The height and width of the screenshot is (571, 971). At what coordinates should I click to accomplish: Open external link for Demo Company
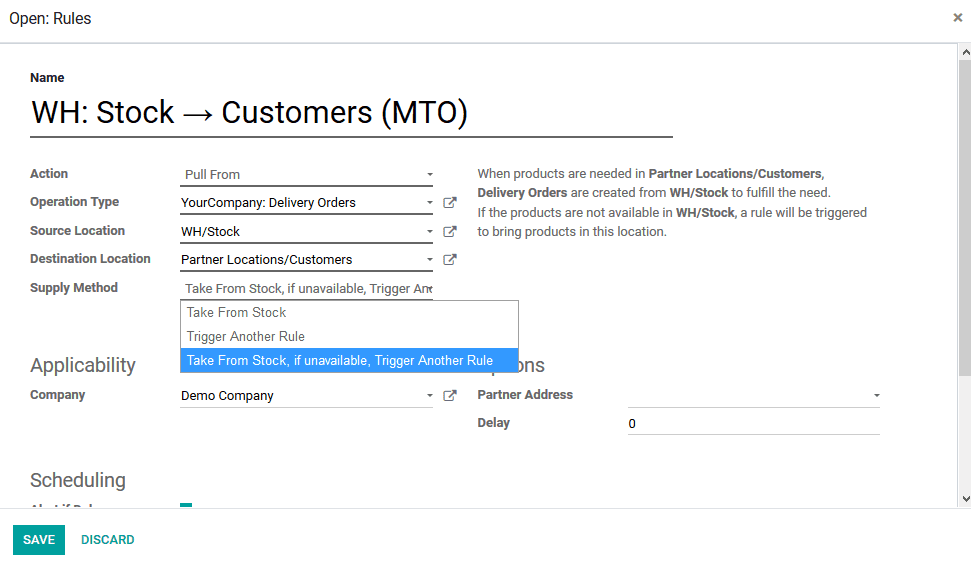coord(450,395)
